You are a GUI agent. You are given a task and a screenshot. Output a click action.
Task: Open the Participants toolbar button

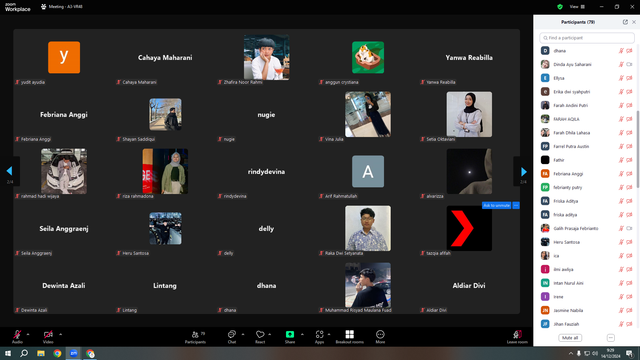(196, 337)
